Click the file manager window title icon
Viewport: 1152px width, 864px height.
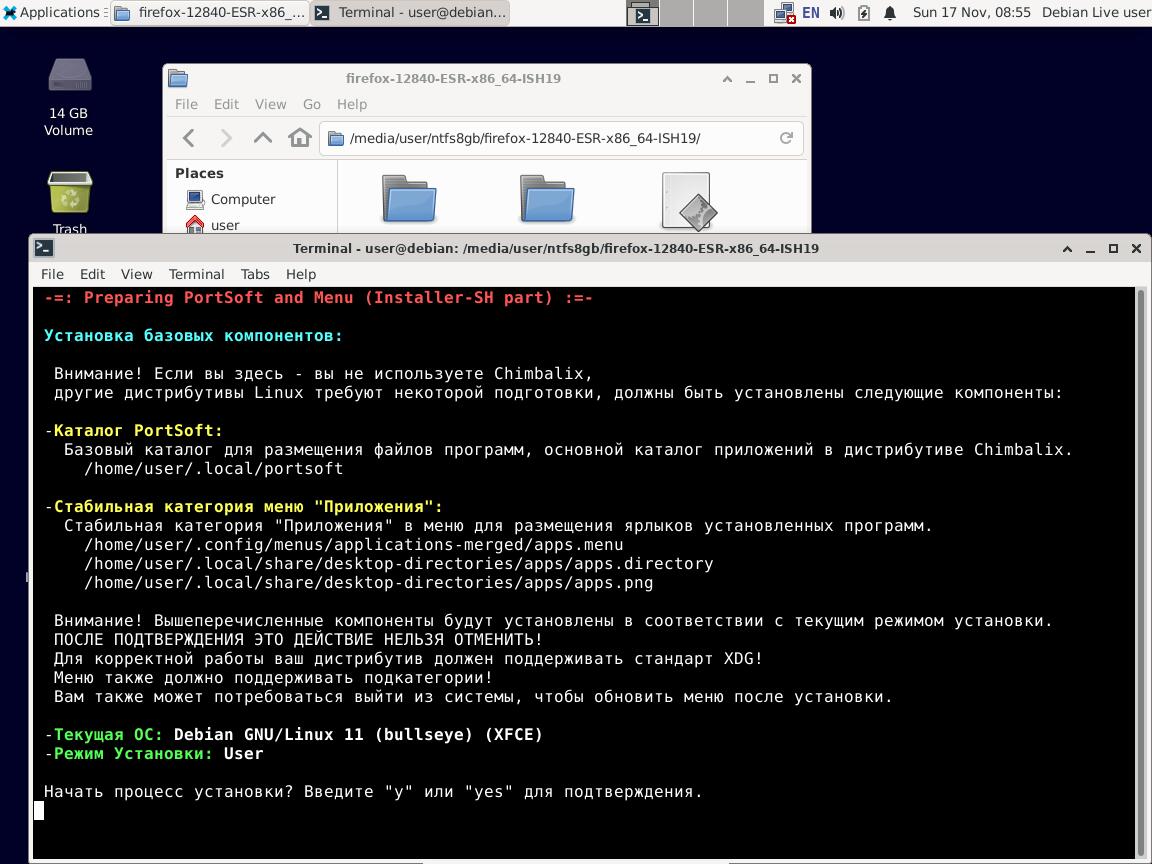pos(178,79)
